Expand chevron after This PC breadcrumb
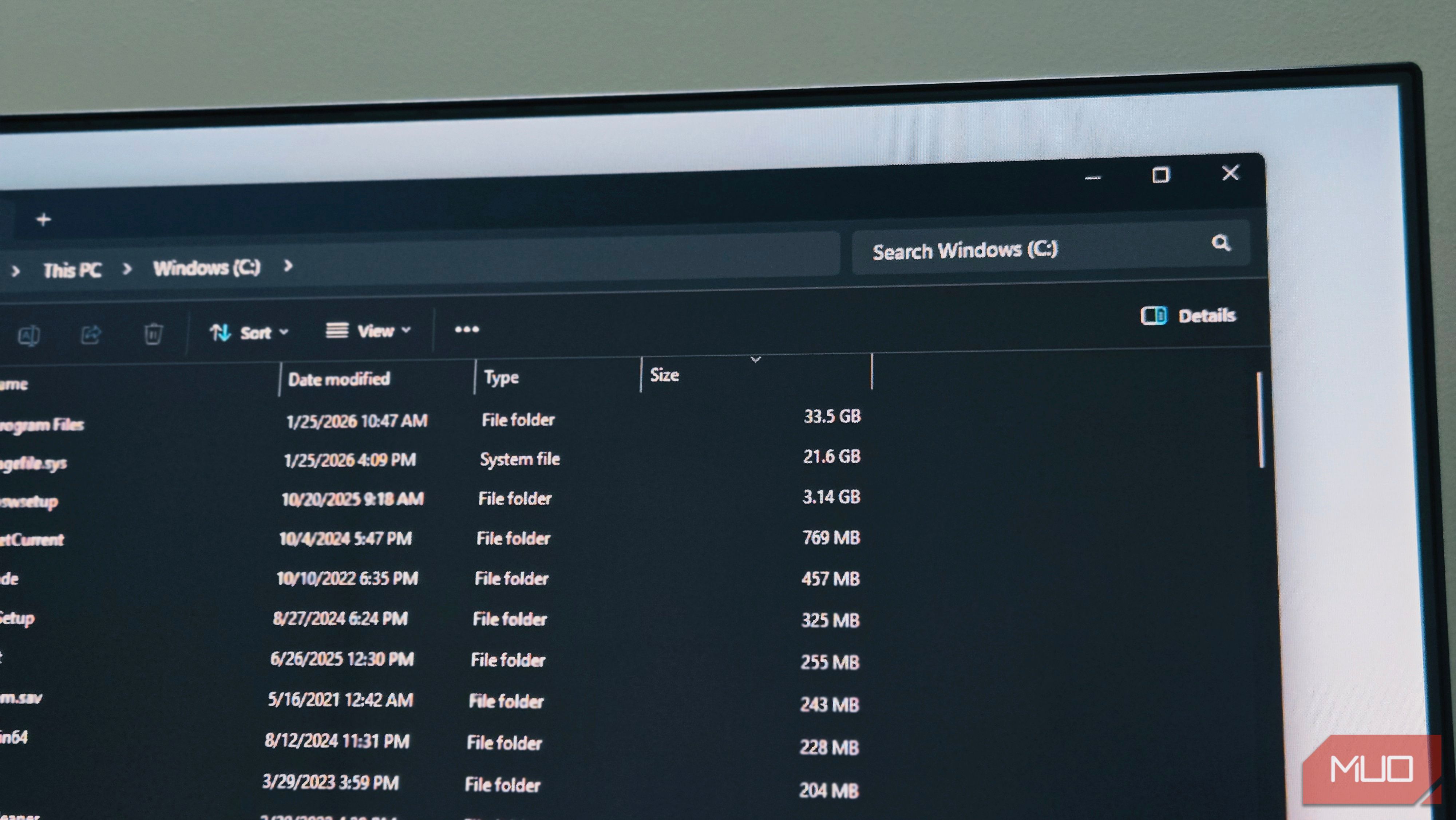Image resolution: width=1456 pixels, height=820 pixels. pyautogui.click(x=127, y=269)
